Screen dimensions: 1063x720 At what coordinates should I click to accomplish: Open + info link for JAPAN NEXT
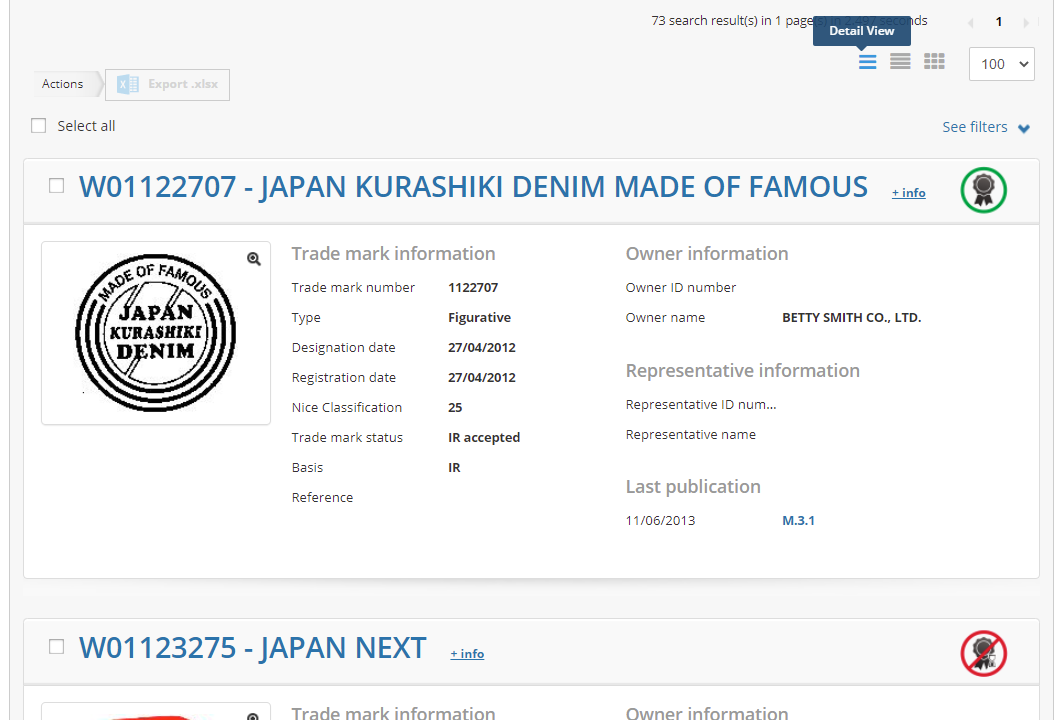tap(467, 654)
